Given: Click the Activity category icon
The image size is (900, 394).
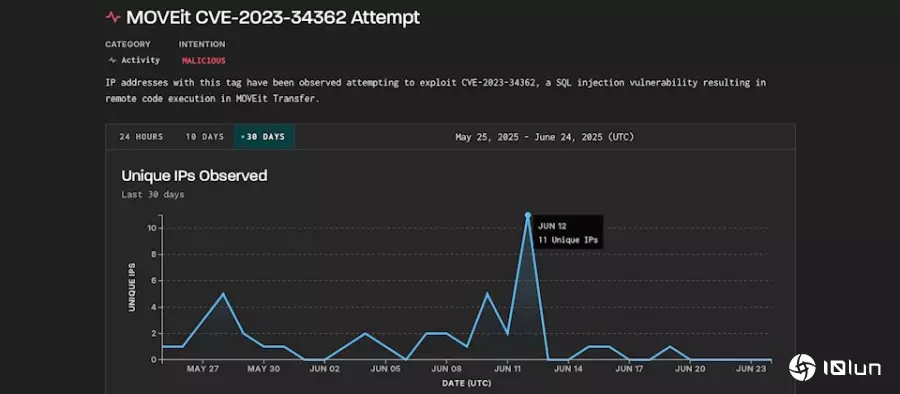Looking at the screenshot, I should click(x=112, y=60).
